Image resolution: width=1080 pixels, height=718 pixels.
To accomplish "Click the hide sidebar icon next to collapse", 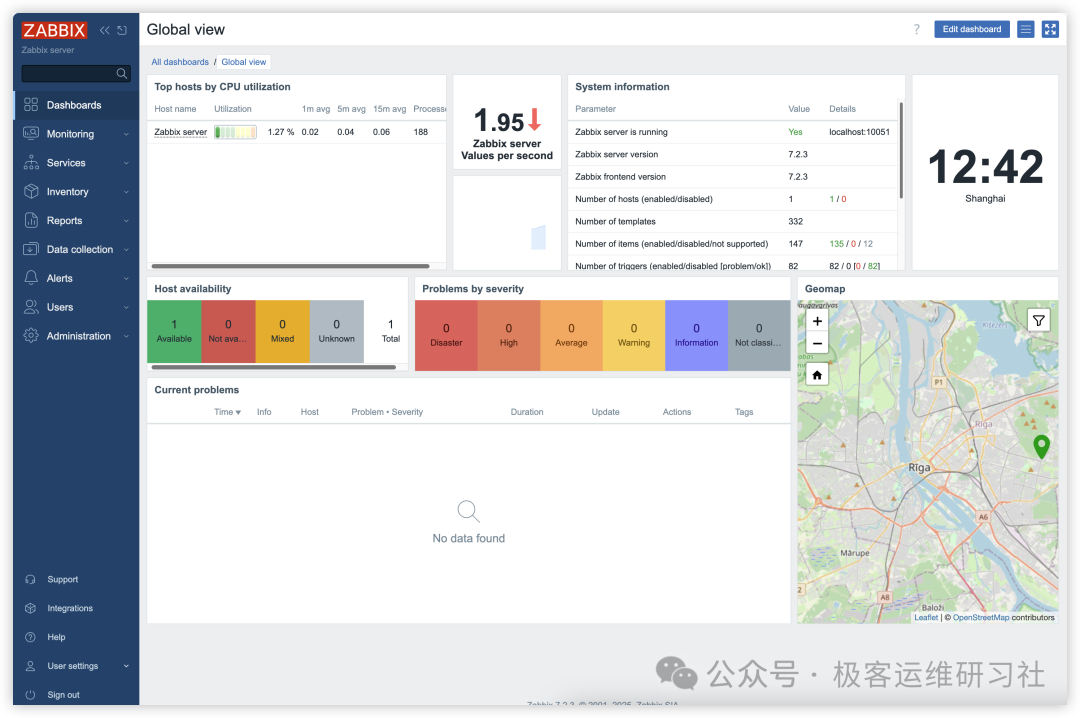I will [x=122, y=30].
